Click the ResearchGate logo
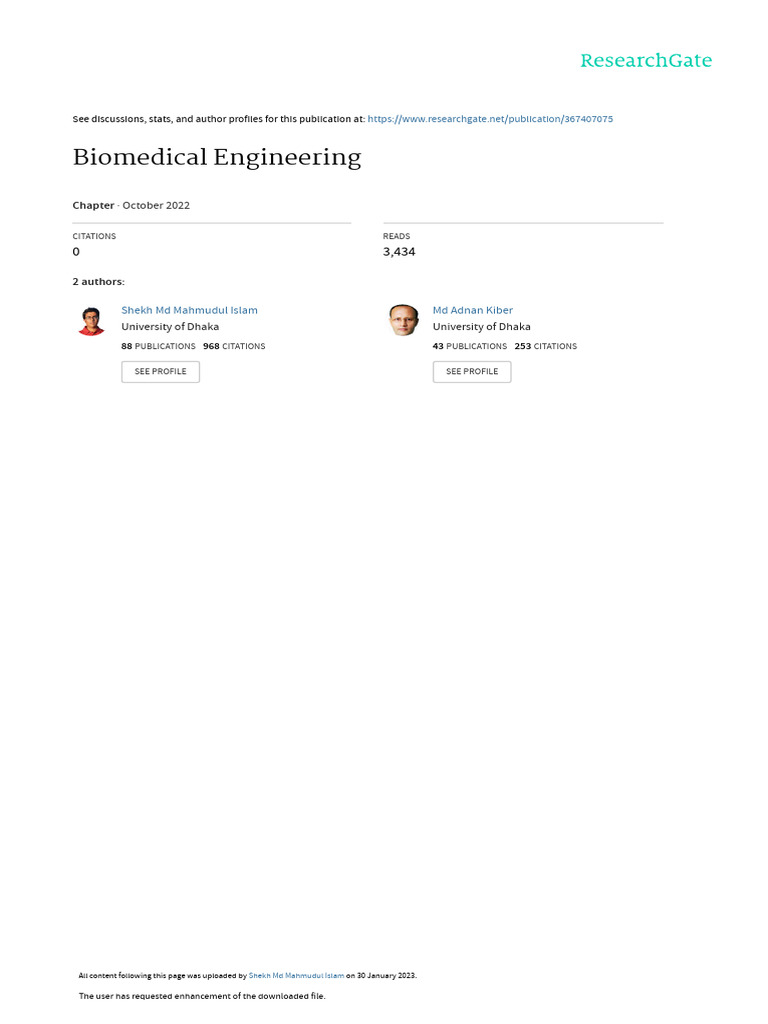768x1024 pixels. coord(646,61)
